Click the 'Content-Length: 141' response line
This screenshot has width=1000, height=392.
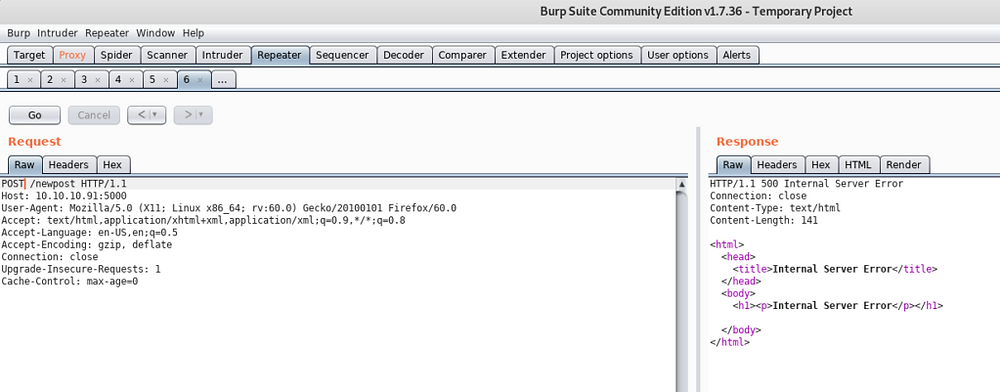763,221
